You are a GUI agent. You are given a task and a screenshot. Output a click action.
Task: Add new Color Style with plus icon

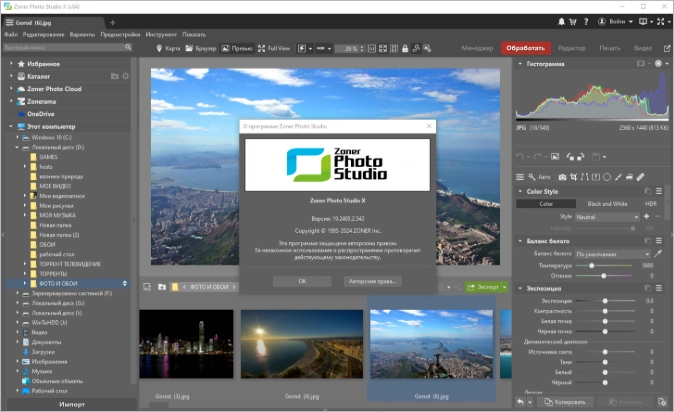tap(646, 216)
